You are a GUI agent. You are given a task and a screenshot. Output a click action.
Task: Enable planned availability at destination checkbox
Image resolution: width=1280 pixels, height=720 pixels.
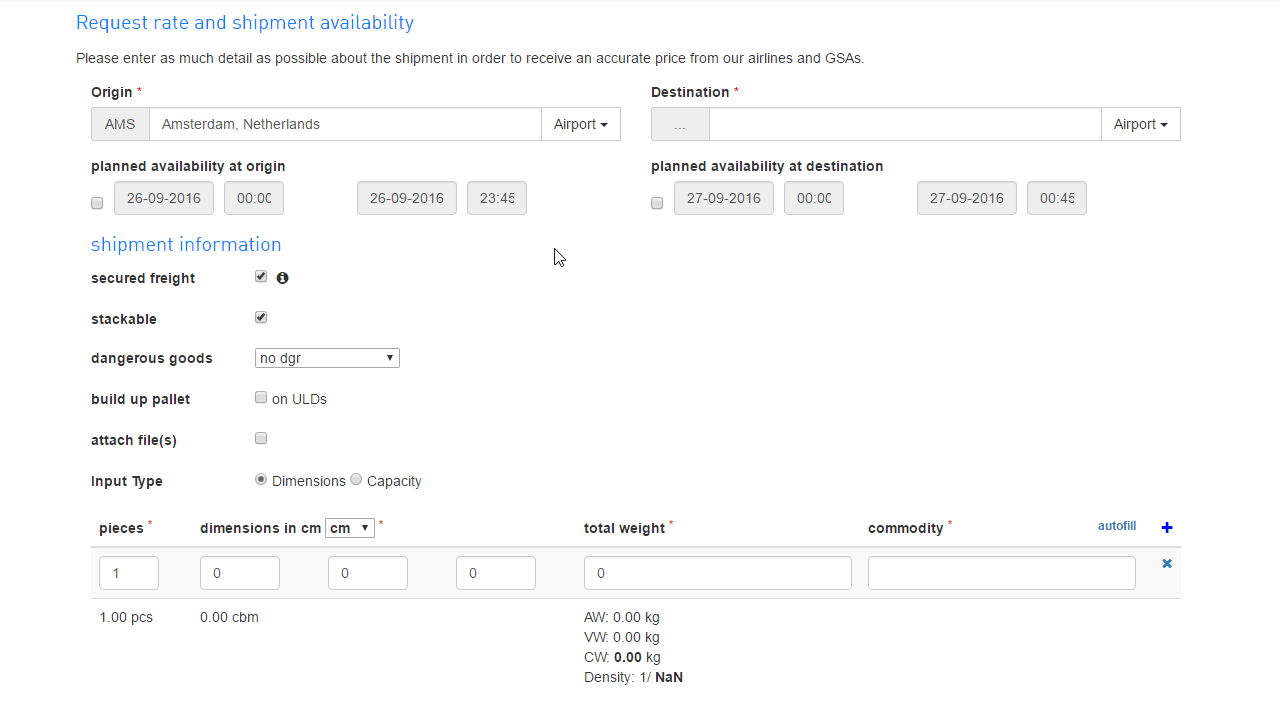point(657,203)
